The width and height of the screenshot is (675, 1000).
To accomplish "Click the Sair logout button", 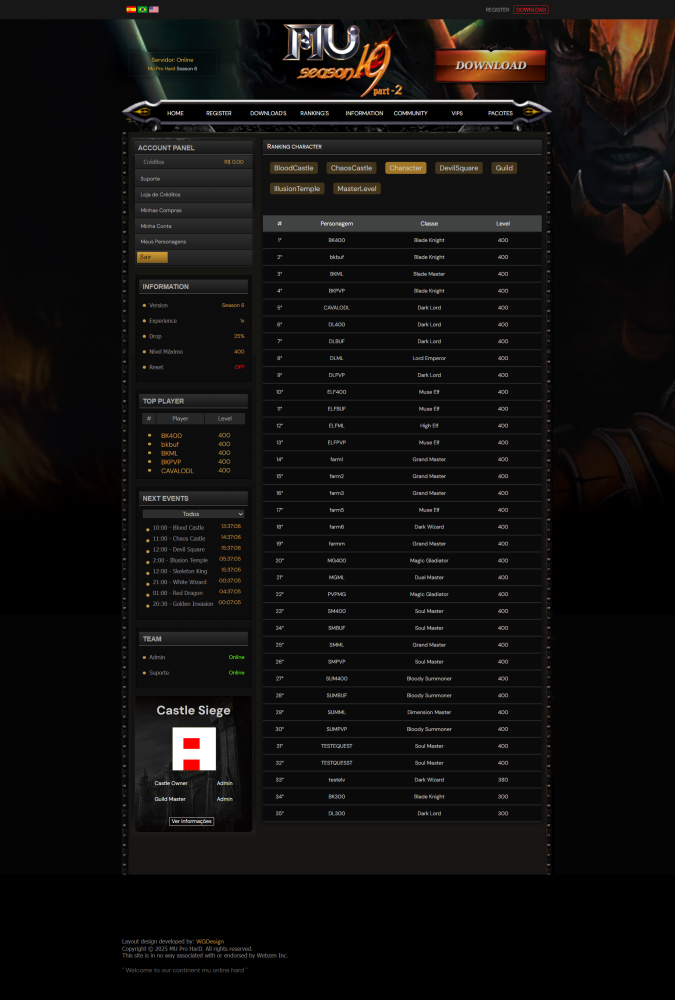I will coord(152,257).
